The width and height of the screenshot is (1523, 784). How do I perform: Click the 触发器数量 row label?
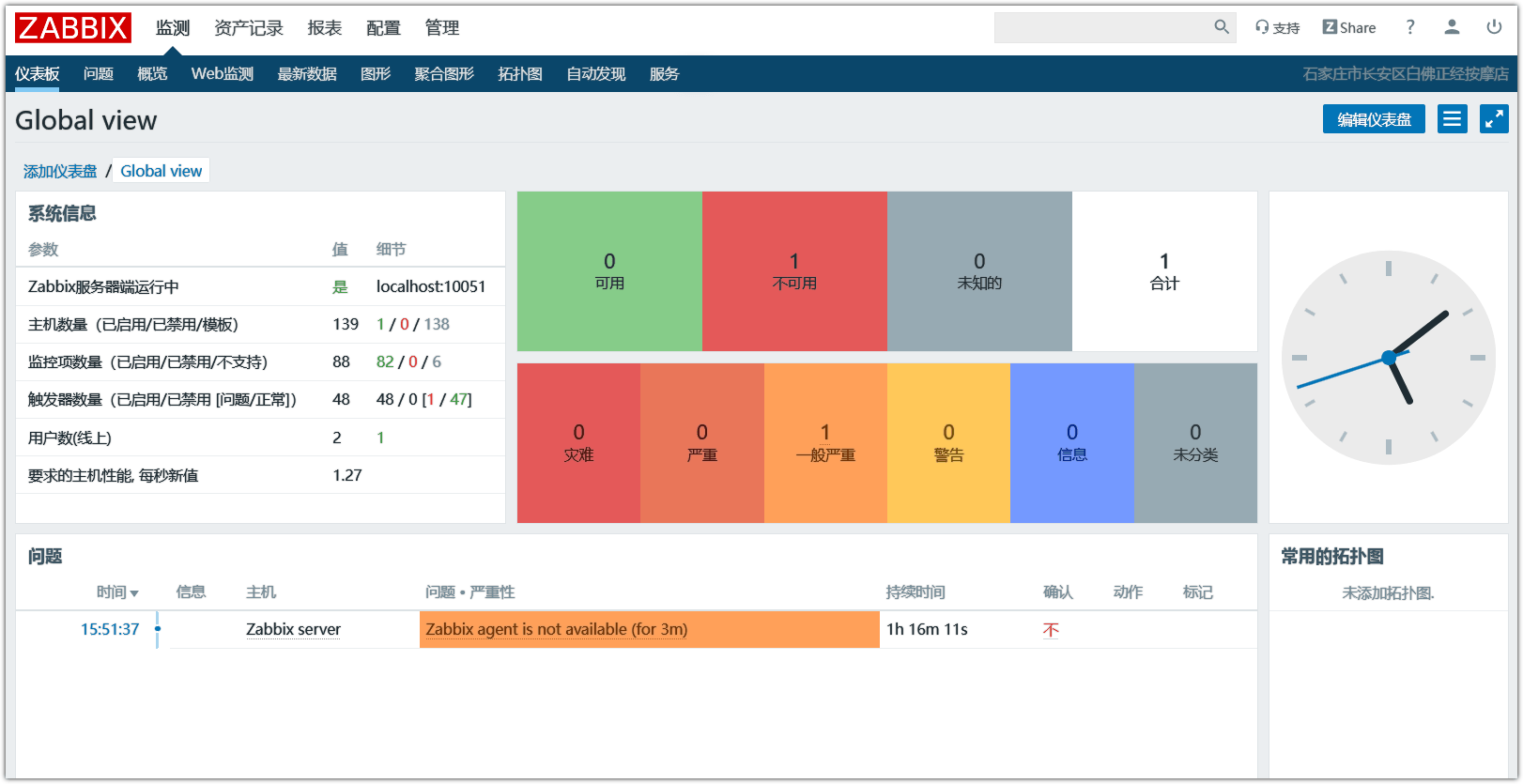[162, 399]
